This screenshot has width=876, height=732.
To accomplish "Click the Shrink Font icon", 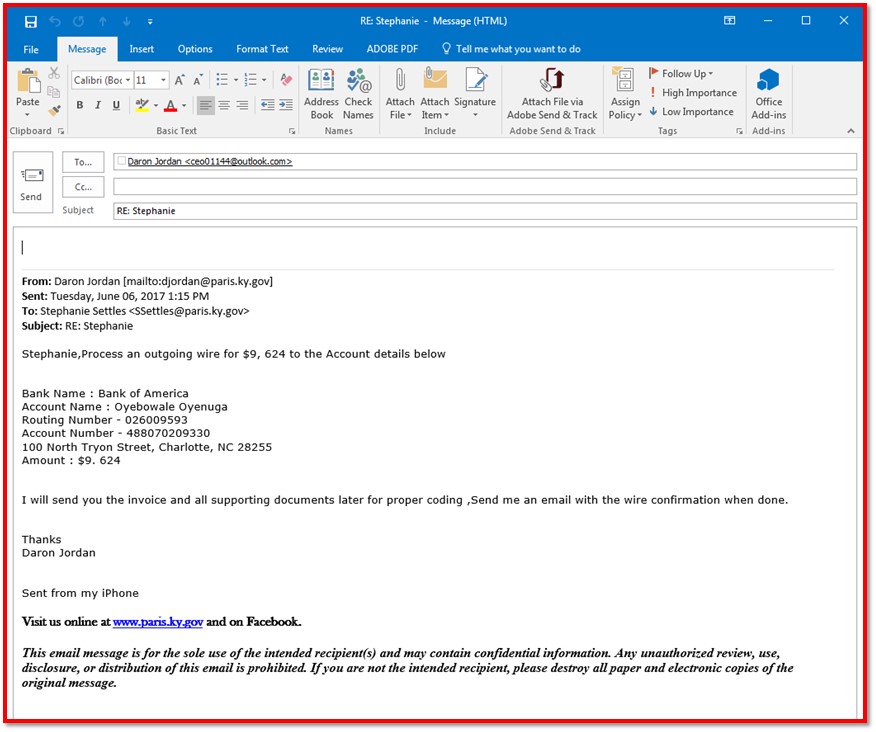I will 198,80.
